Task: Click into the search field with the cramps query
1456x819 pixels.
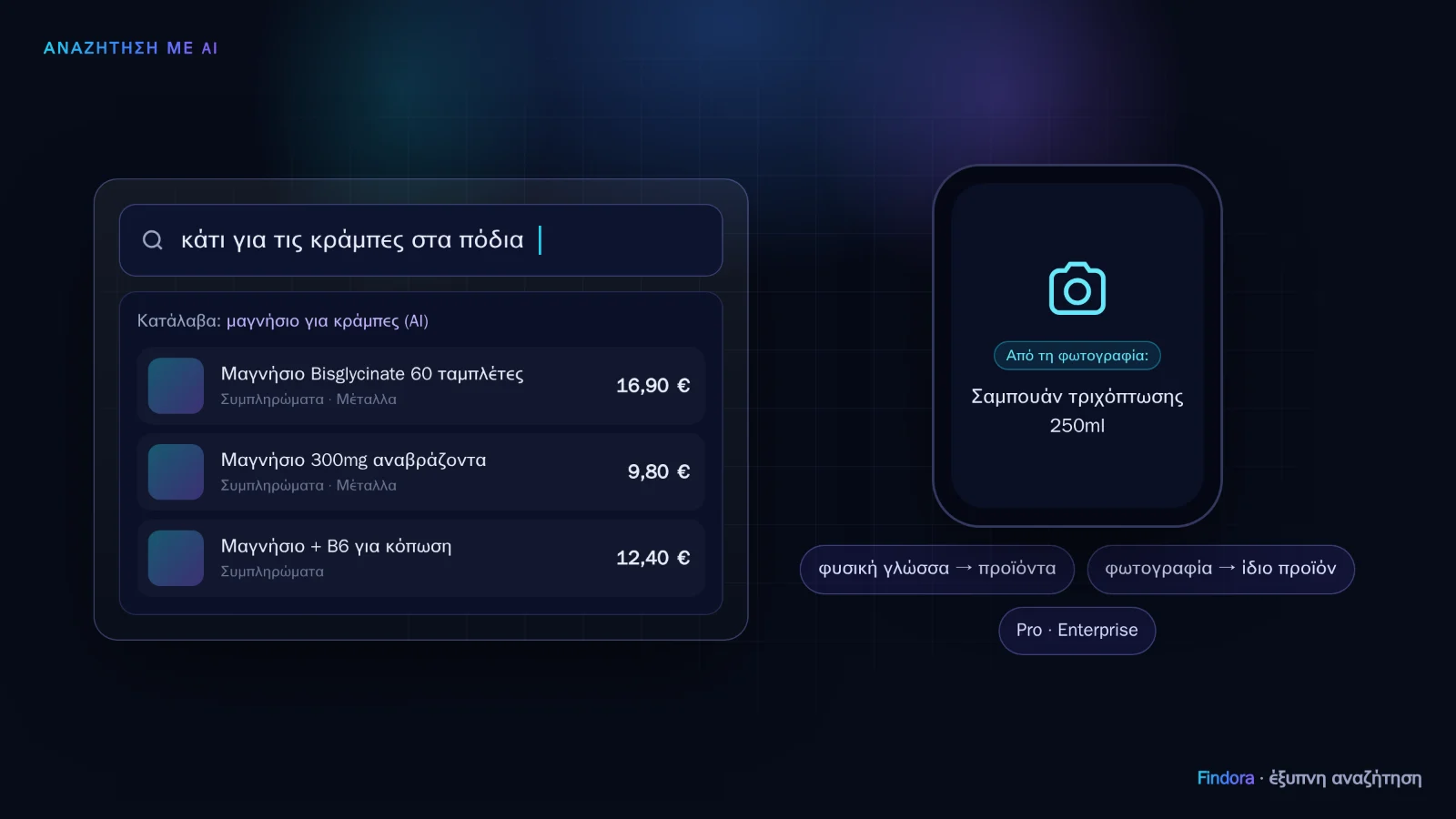Action: (x=420, y=240)
